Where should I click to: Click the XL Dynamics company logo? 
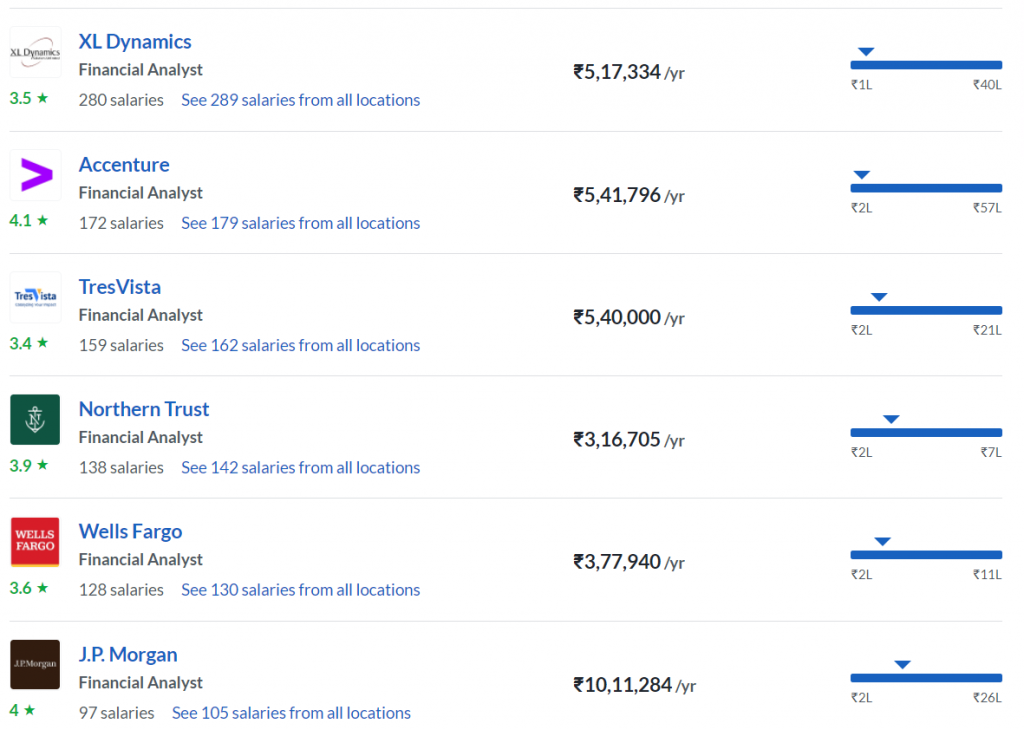click(35, 52)
